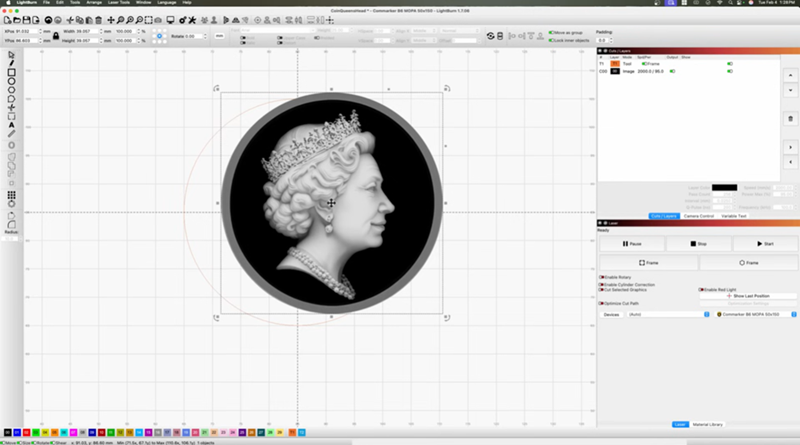Click the square Frame button
The height and width of the screenshot is (445, 800).
click(x=648, y=263)
